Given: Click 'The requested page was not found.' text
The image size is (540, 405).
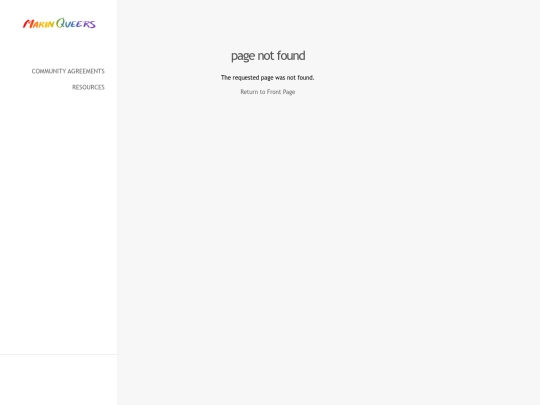Looking at the screenshot, I should [x=268, y=78].
